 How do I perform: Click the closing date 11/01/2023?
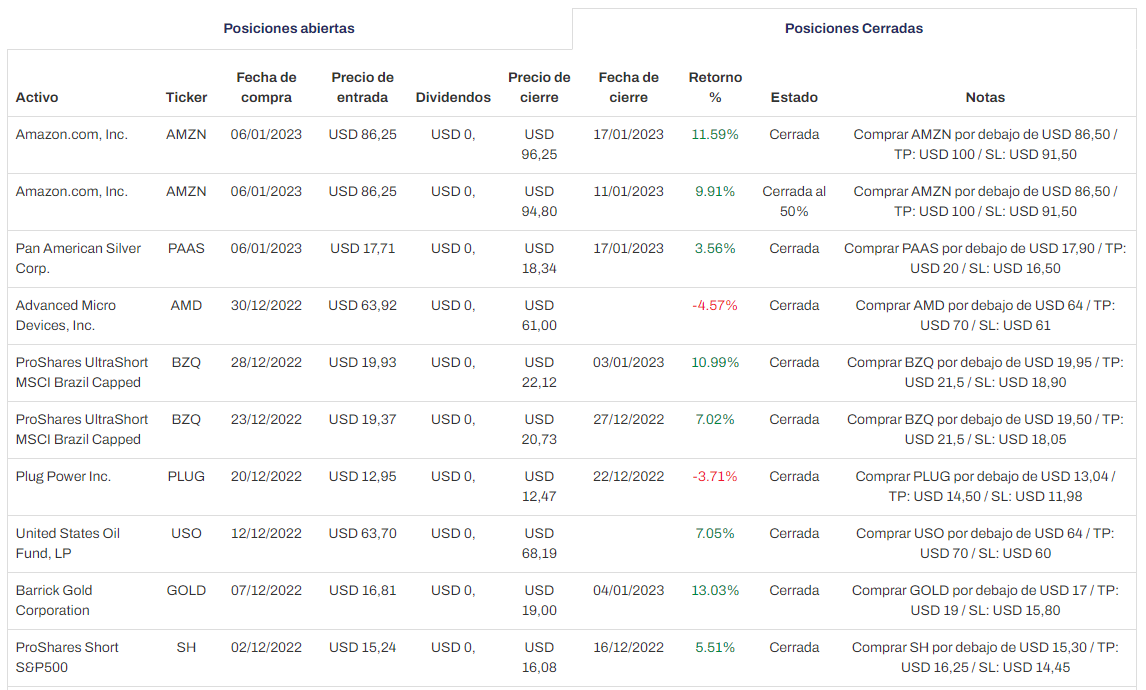click(629, 192)
